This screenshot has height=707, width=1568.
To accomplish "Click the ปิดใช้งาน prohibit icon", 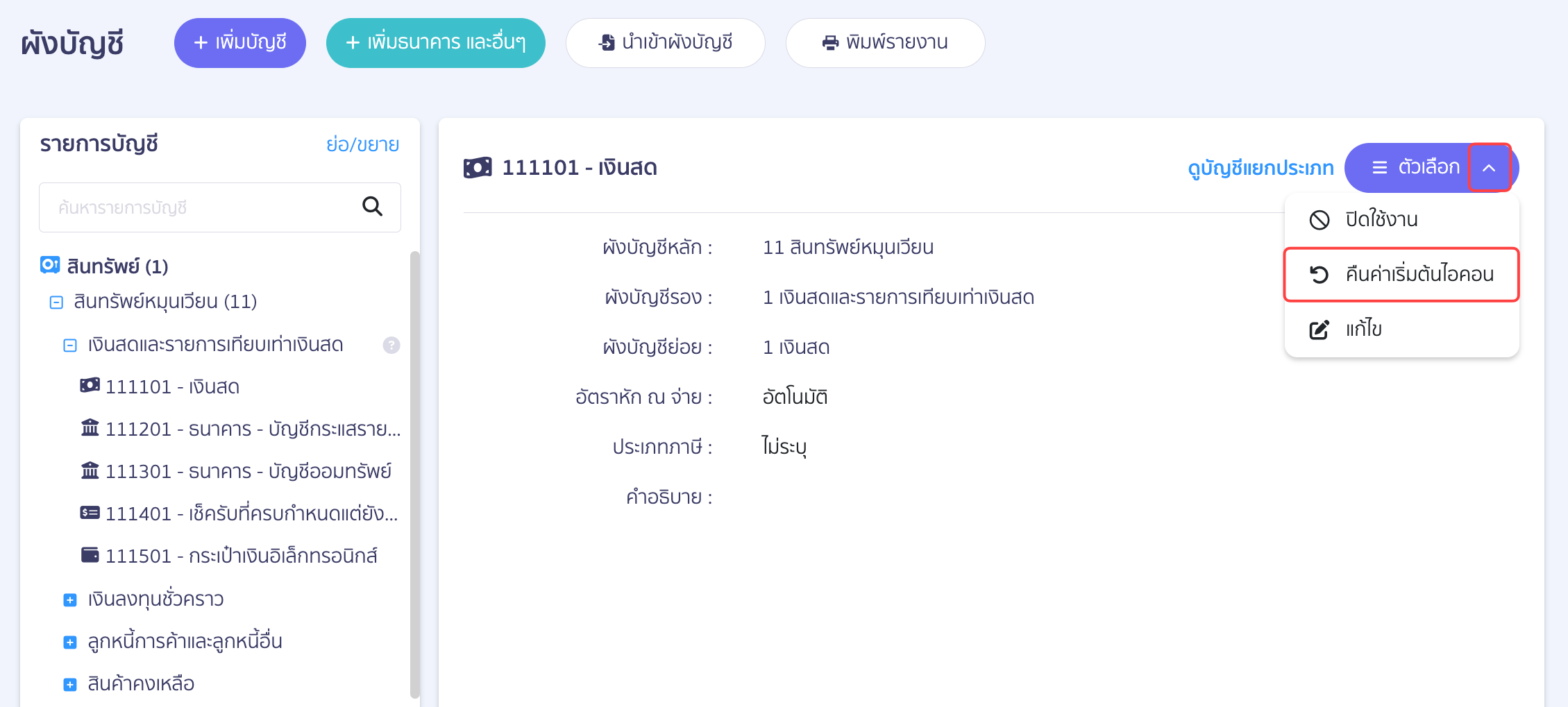I will tap(1319, 219).
